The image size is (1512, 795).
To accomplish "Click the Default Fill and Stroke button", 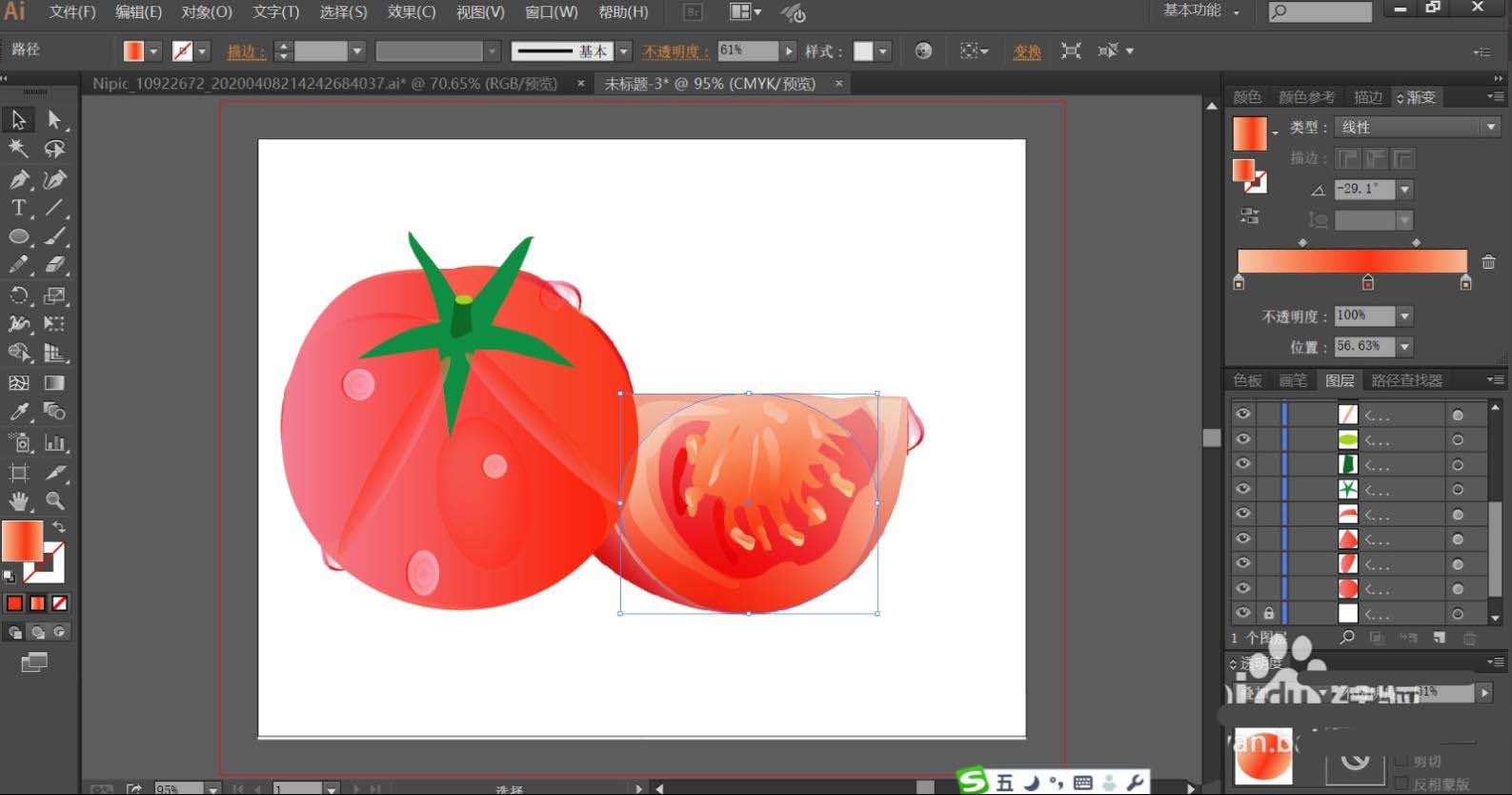I will 10,576.
